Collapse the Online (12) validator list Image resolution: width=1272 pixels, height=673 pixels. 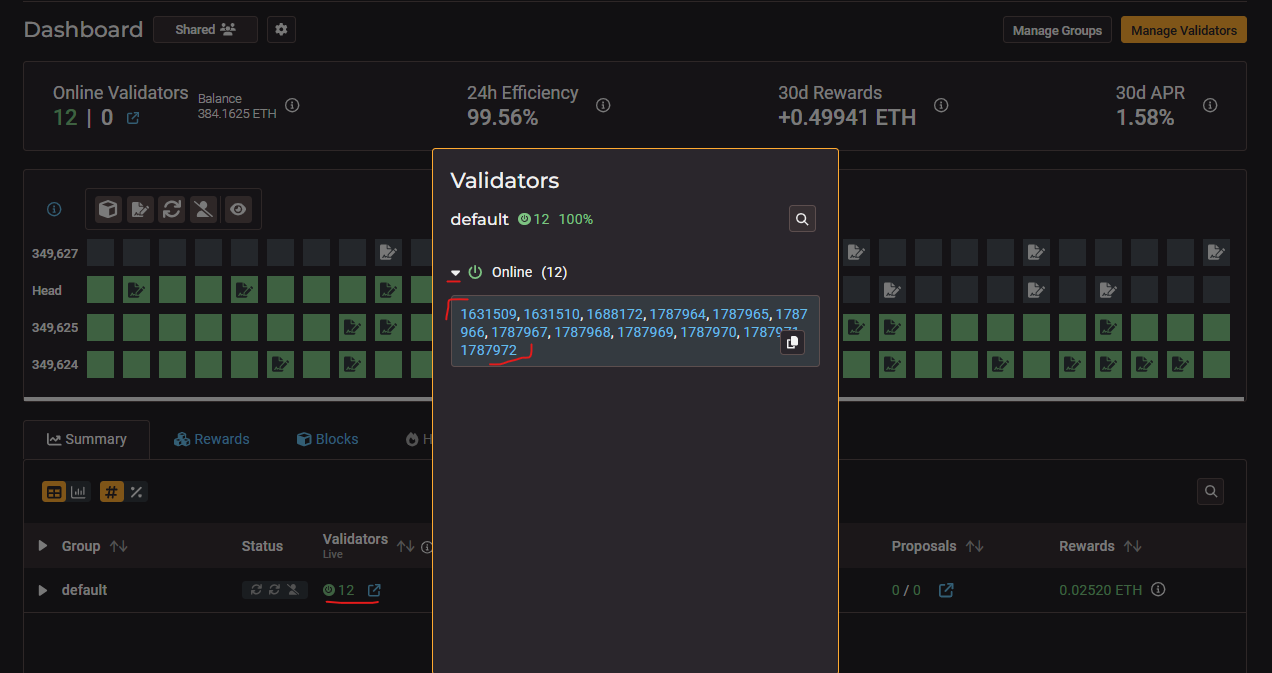pos(456,272)
